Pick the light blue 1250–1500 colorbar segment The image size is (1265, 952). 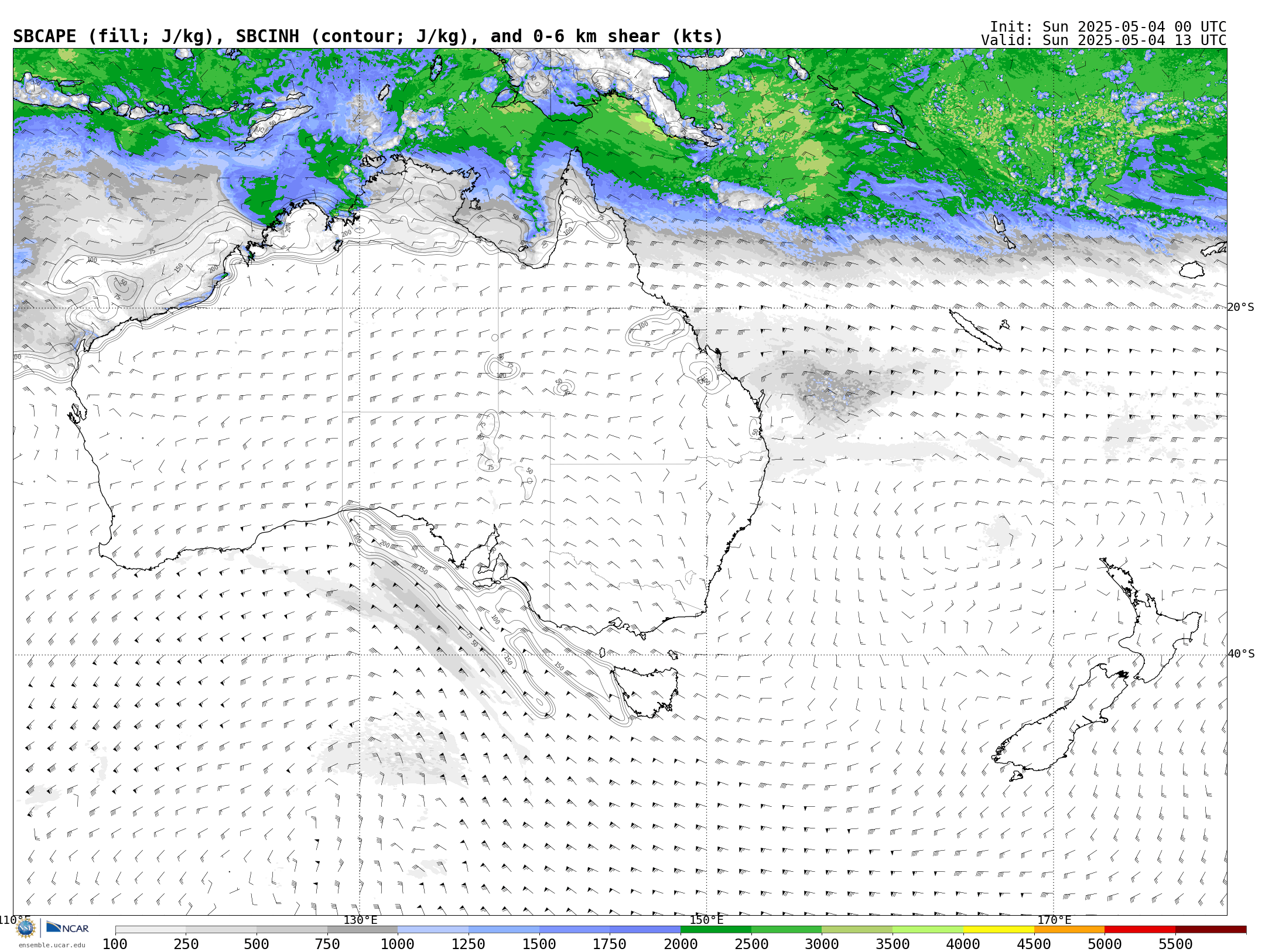[504, 930]
